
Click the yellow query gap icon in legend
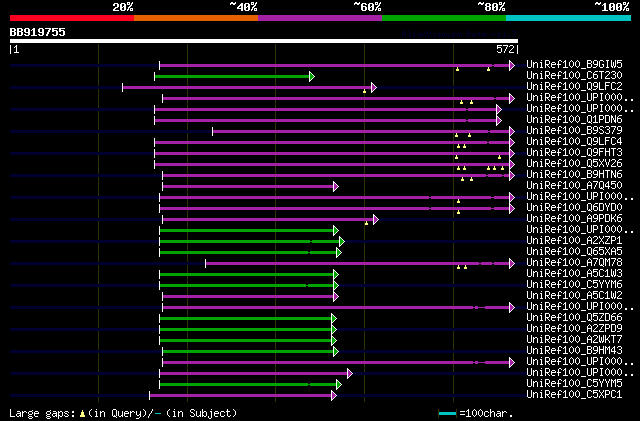82,414
